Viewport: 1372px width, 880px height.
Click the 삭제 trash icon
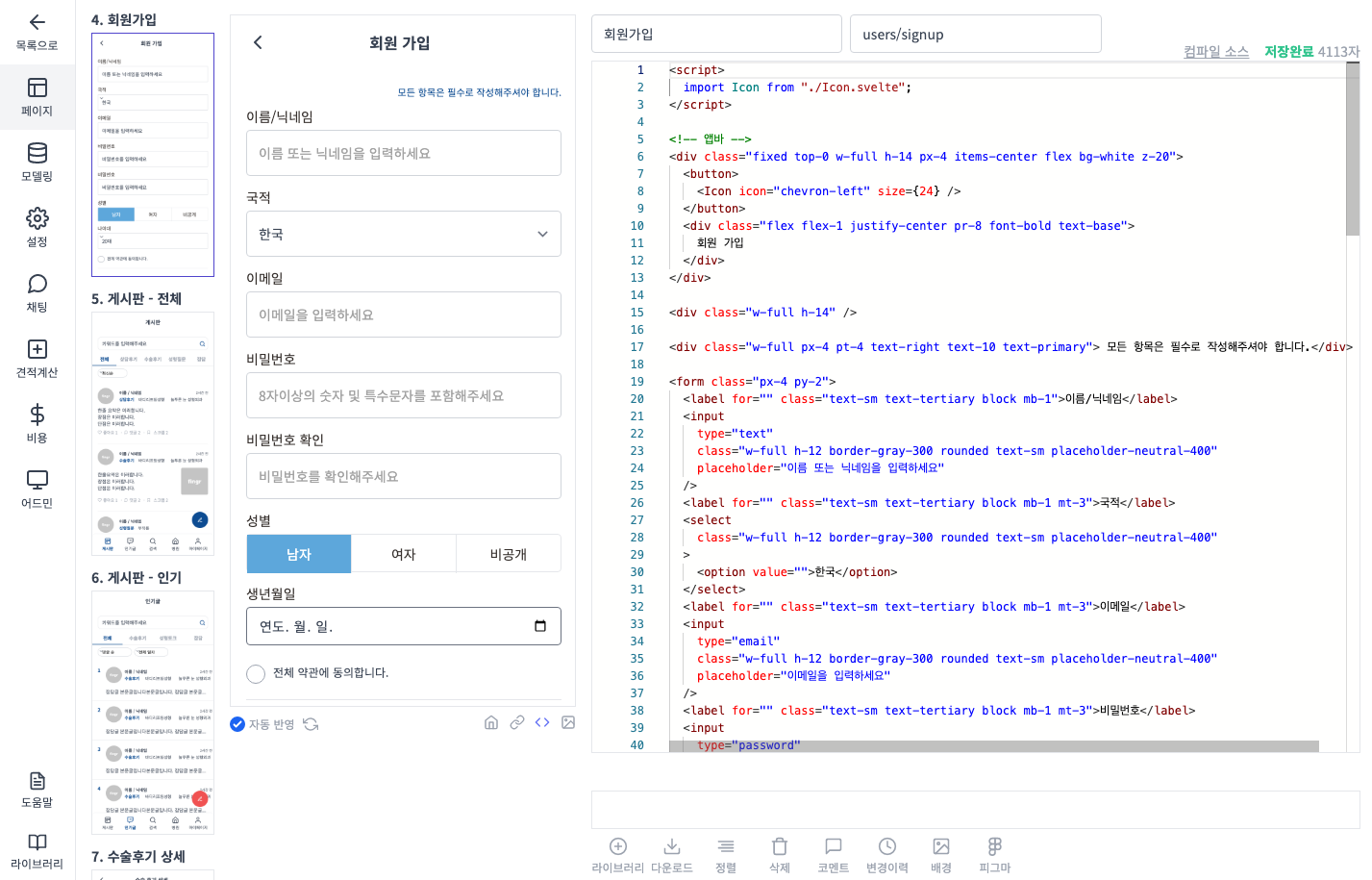tap(780, 846)
